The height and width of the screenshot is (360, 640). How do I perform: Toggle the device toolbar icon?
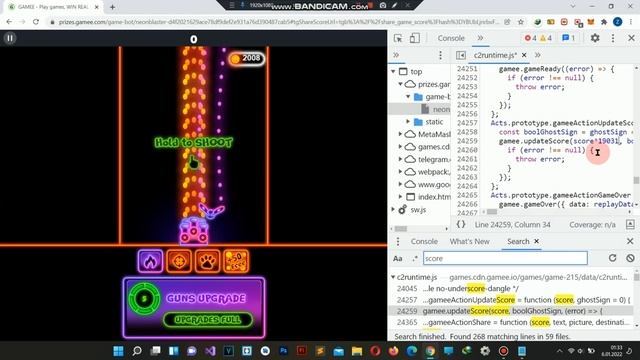[x=414, y=38]
